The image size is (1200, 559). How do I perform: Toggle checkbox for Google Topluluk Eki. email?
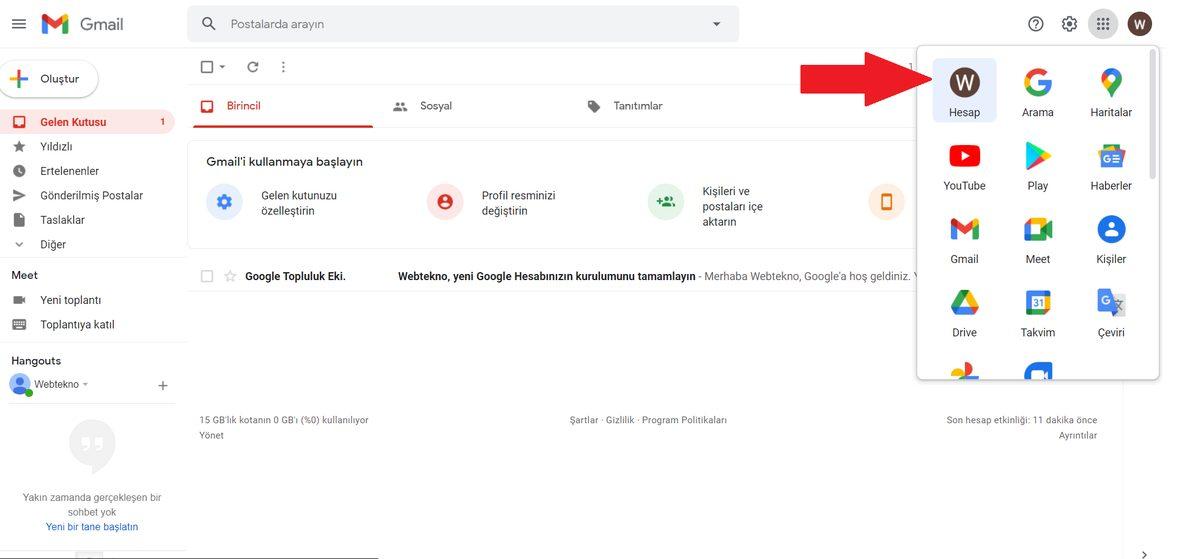[x=207, y=276]
